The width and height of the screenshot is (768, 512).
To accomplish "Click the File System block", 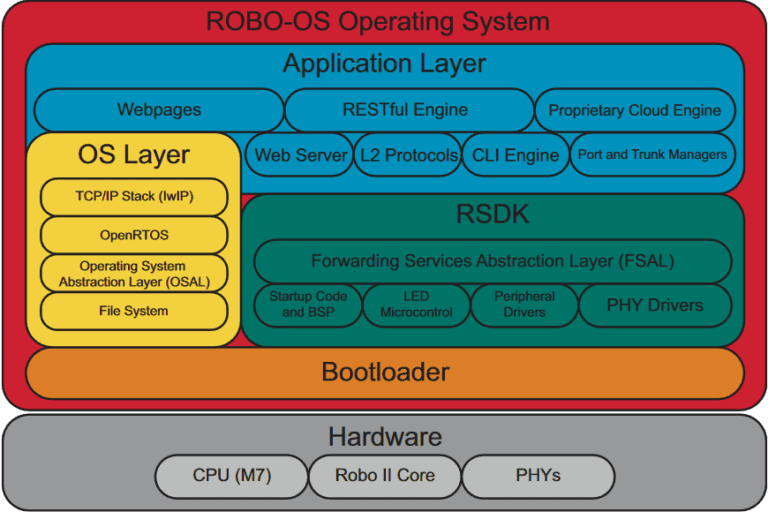I will click(134, 311).
